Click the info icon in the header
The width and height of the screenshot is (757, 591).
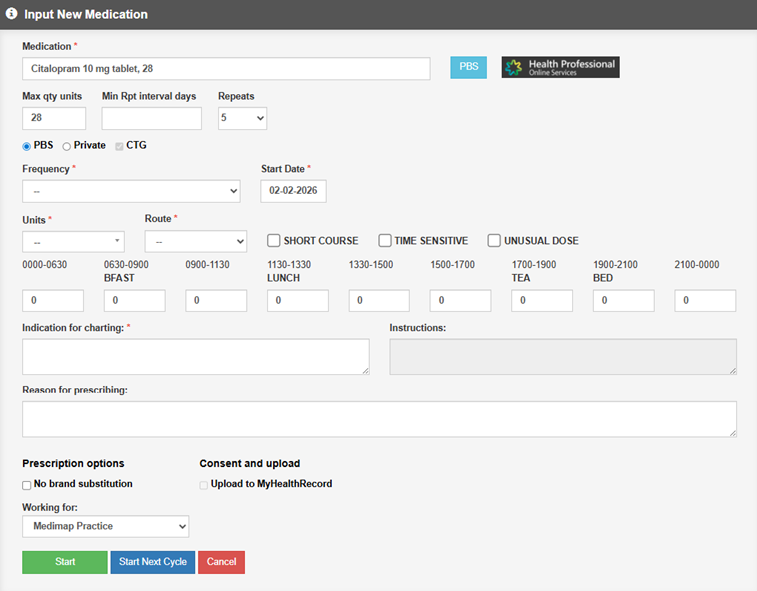pyautogui.click(x=11, y=15)
